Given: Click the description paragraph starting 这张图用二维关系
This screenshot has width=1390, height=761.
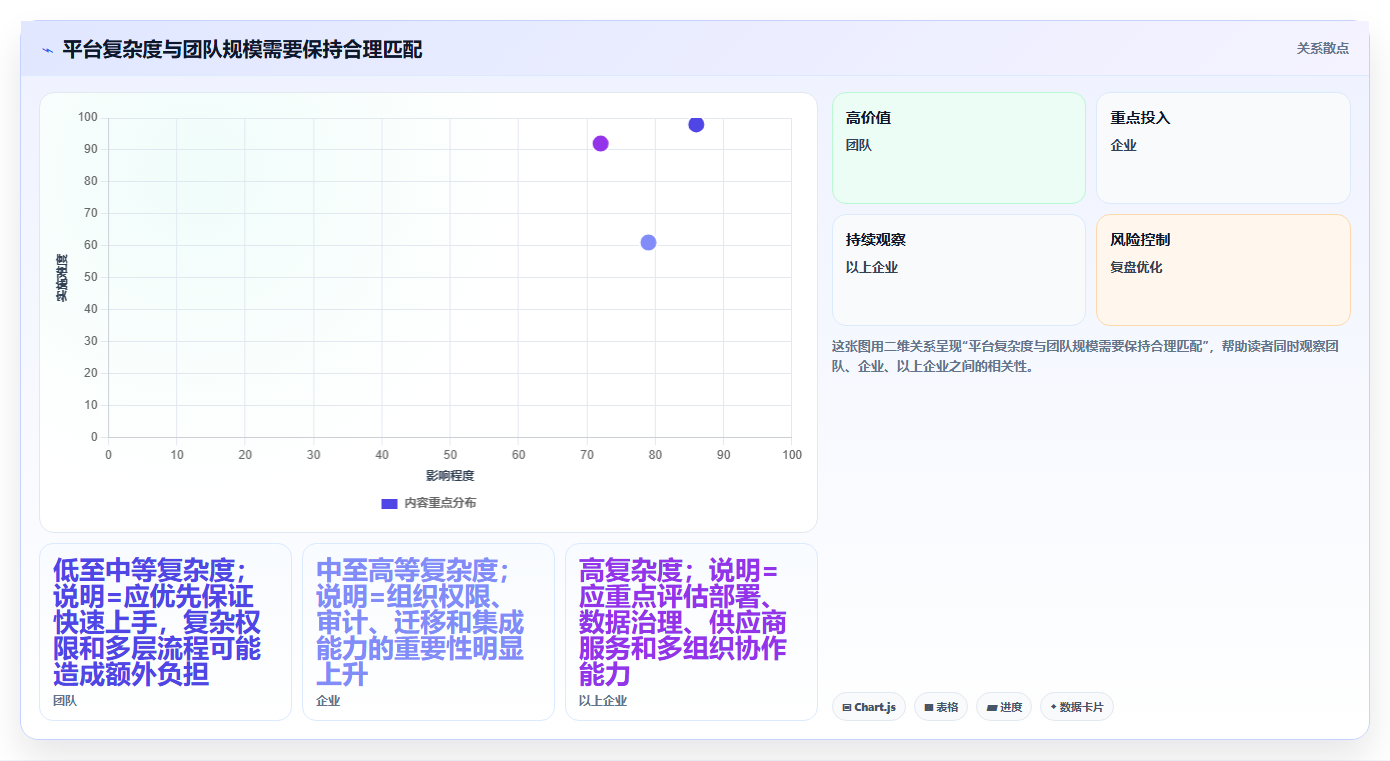Looking at the screenshot, I should click(x=1084, y=356).
